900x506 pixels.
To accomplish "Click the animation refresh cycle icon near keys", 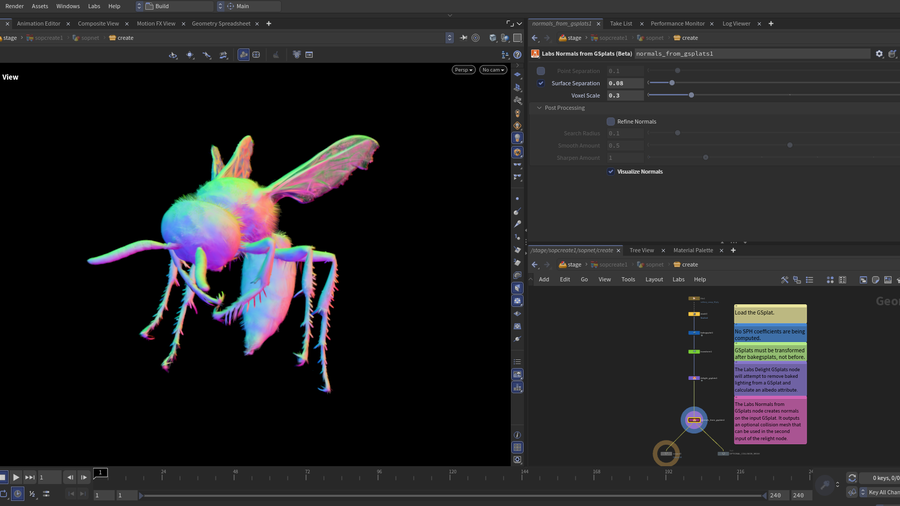I will [852, 478].
